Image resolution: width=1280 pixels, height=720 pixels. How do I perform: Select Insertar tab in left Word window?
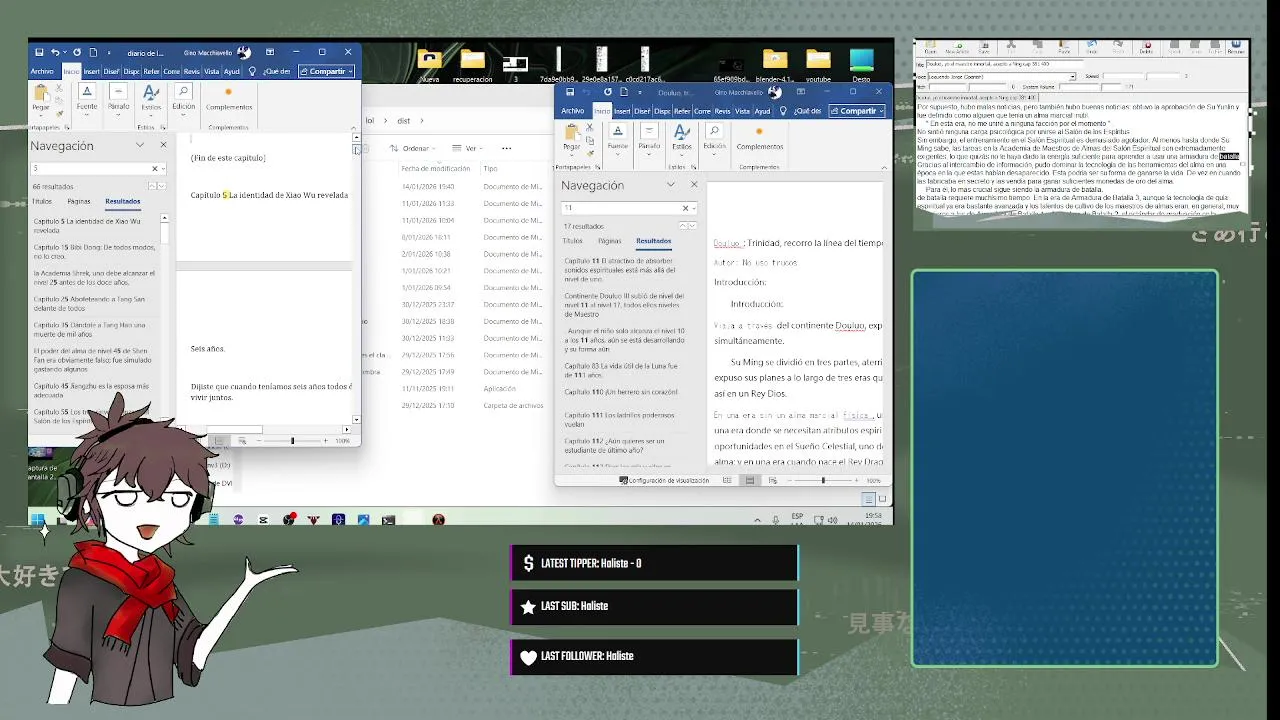click(91, 71)
